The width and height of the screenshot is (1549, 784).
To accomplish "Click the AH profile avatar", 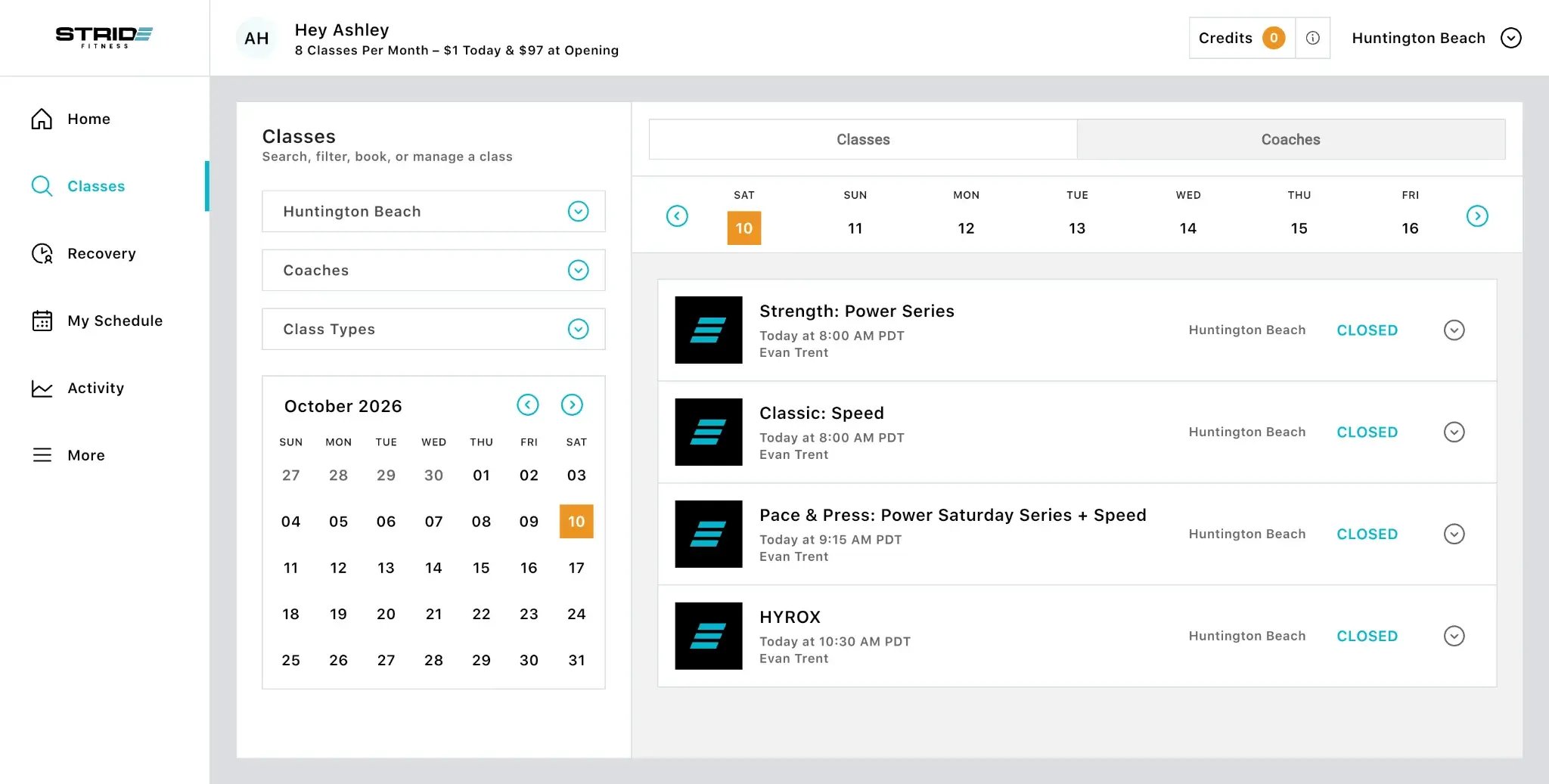I will pos(256,38).
